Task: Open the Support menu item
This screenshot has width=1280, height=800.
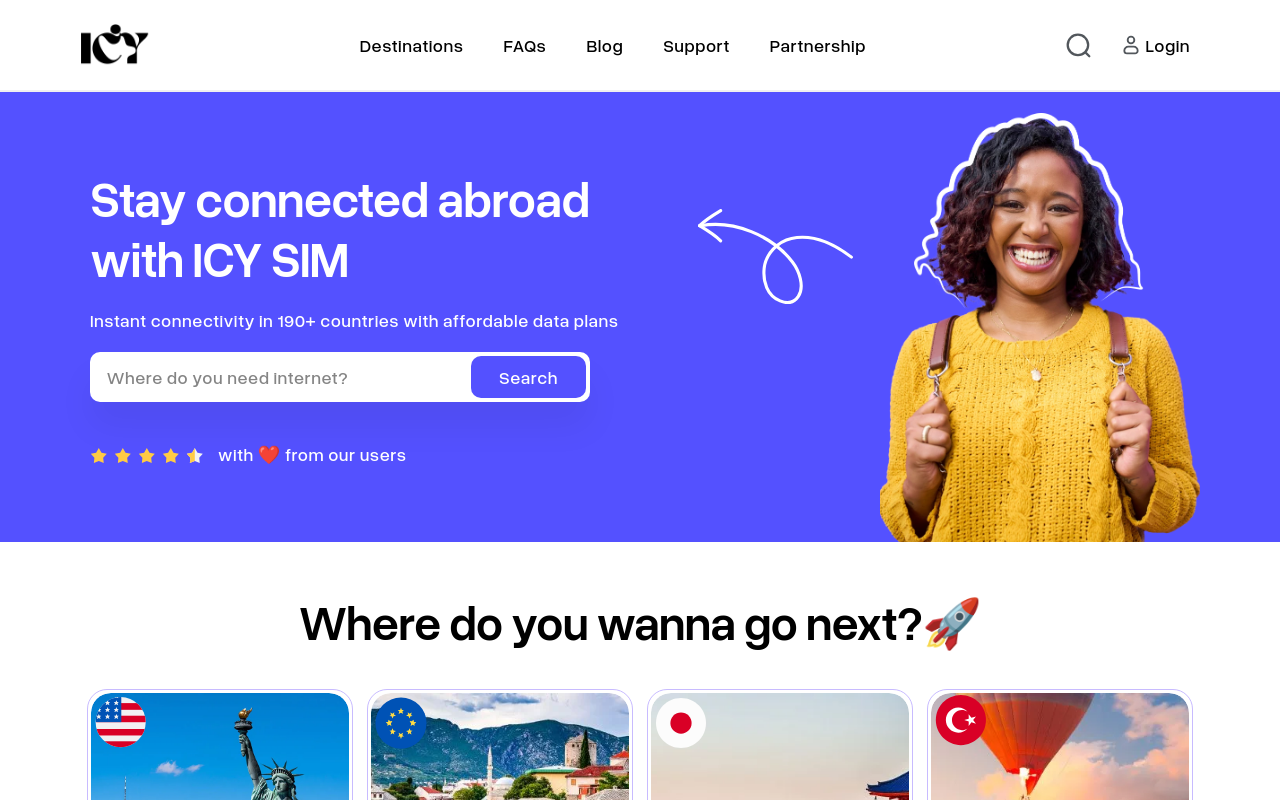Action: (x=696, y=46)
